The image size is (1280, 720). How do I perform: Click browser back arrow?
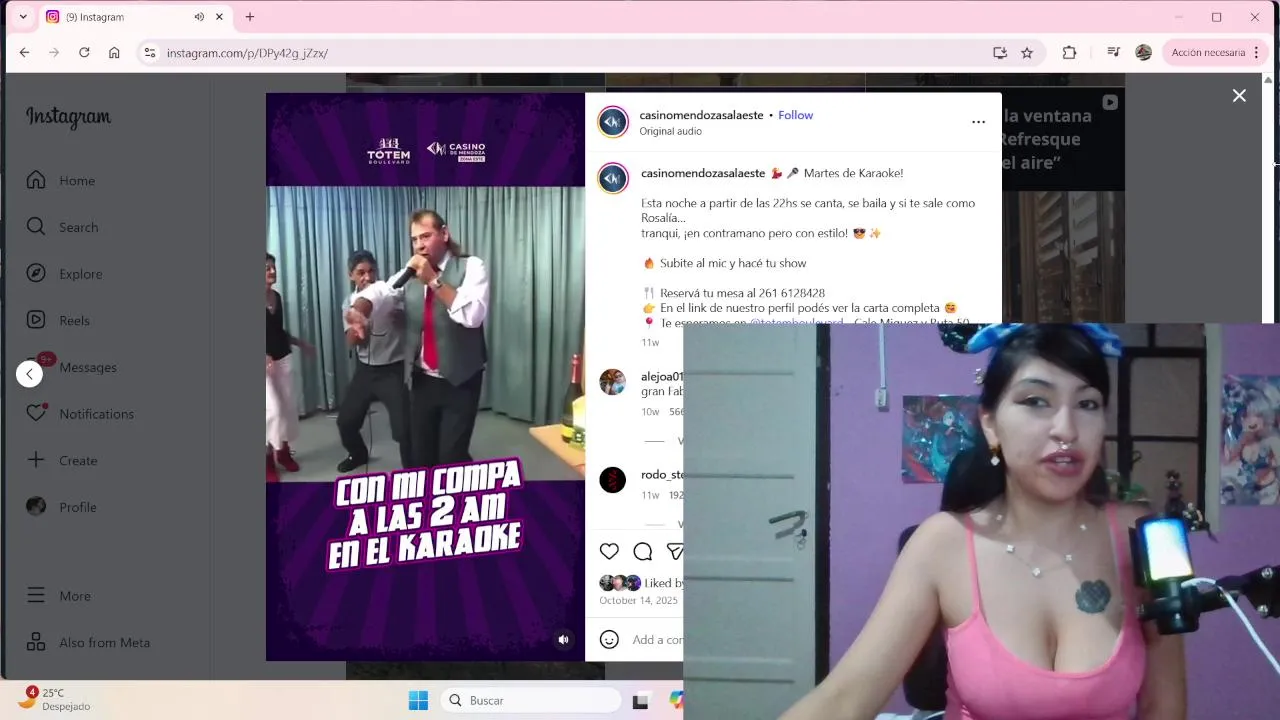click(24, 53)
